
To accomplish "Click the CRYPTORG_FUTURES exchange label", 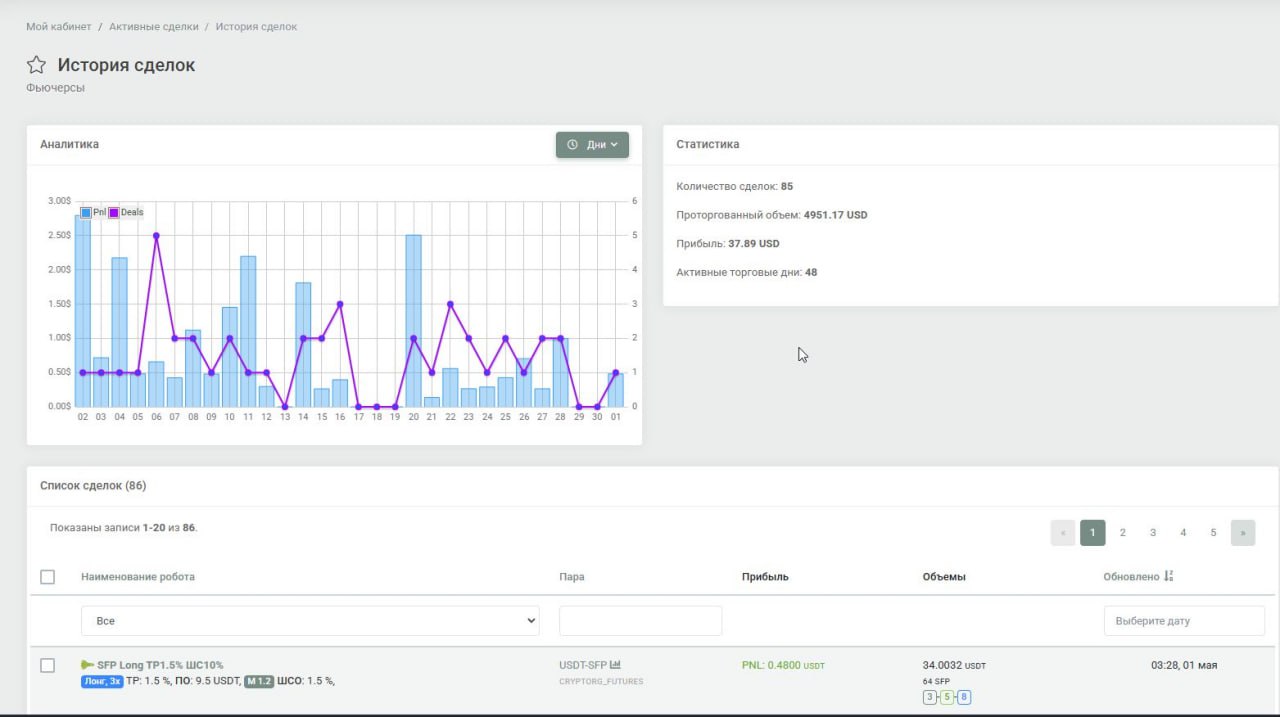I will pos(601,681).
